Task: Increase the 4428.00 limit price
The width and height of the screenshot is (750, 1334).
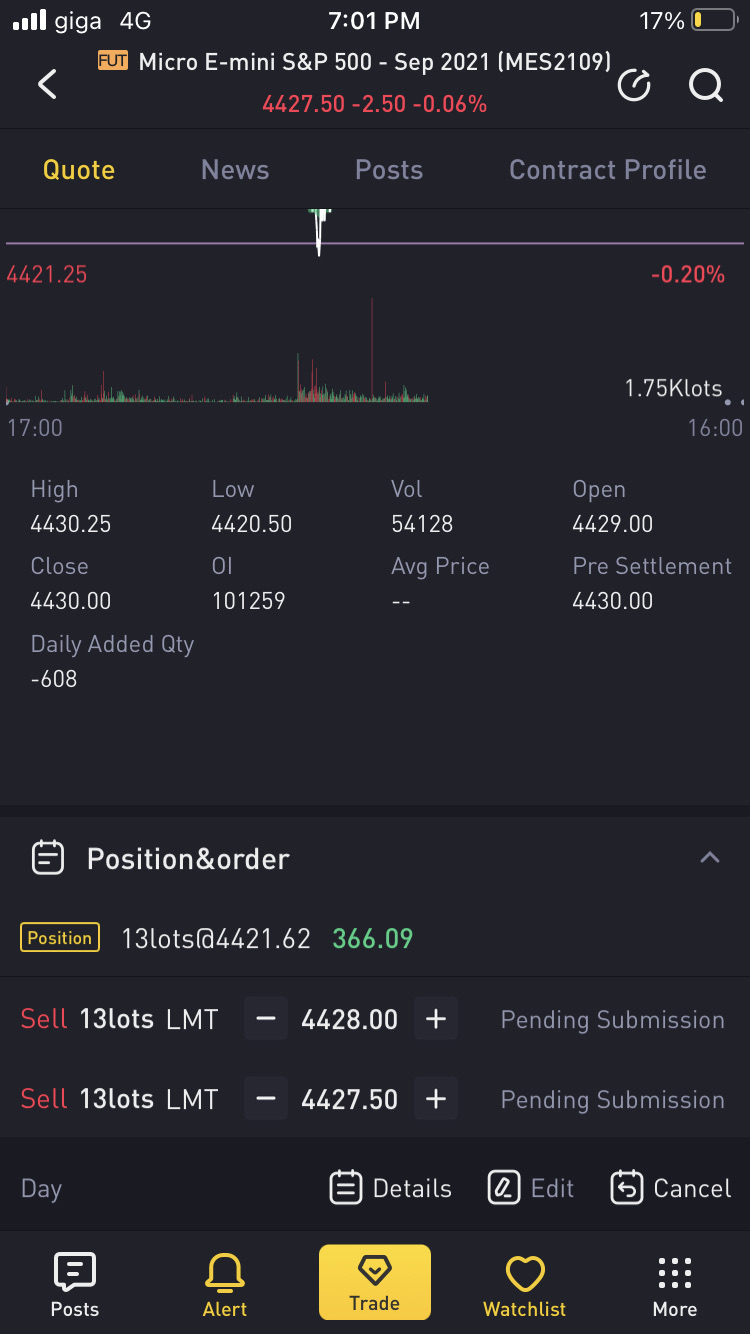Action: click(436, 1019)
